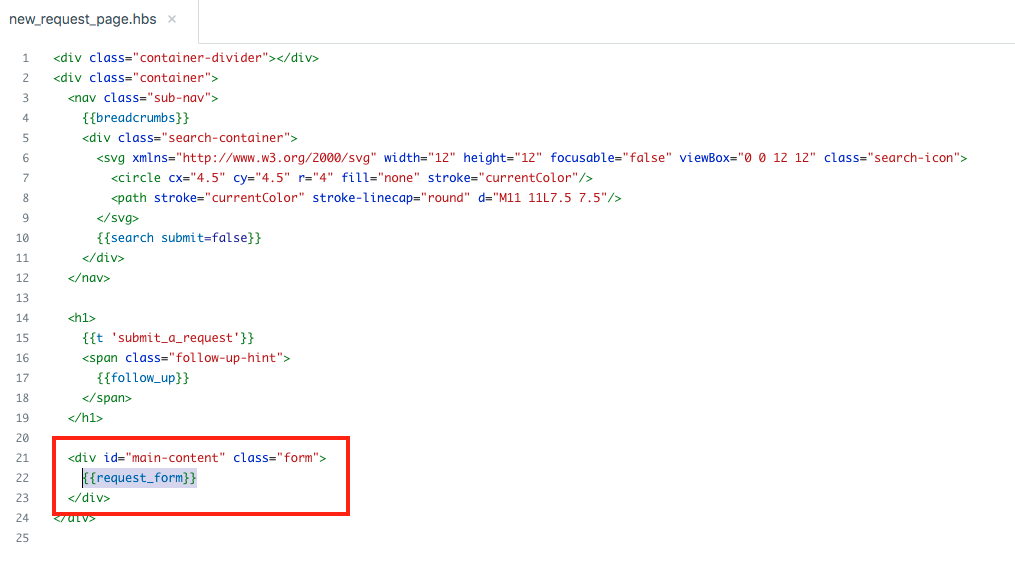1015x565 pixels.
Task: Click the closing </nav> tag
Action: [89, 278]
